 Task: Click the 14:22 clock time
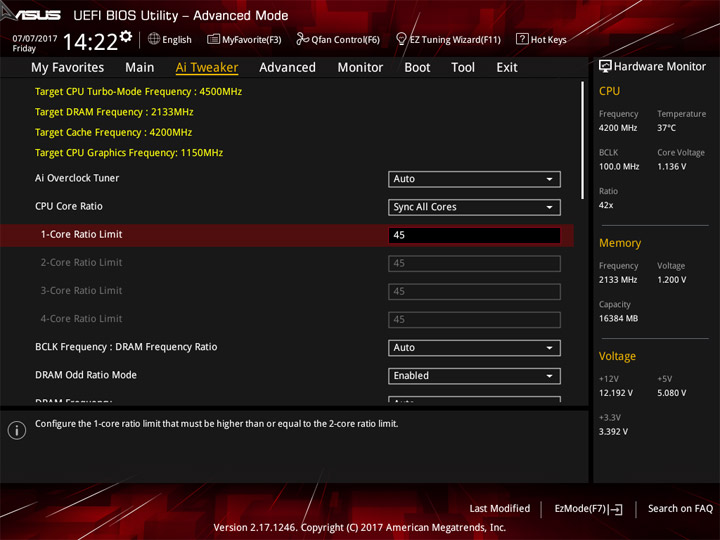pyautogui.click(x=90, y=42)
